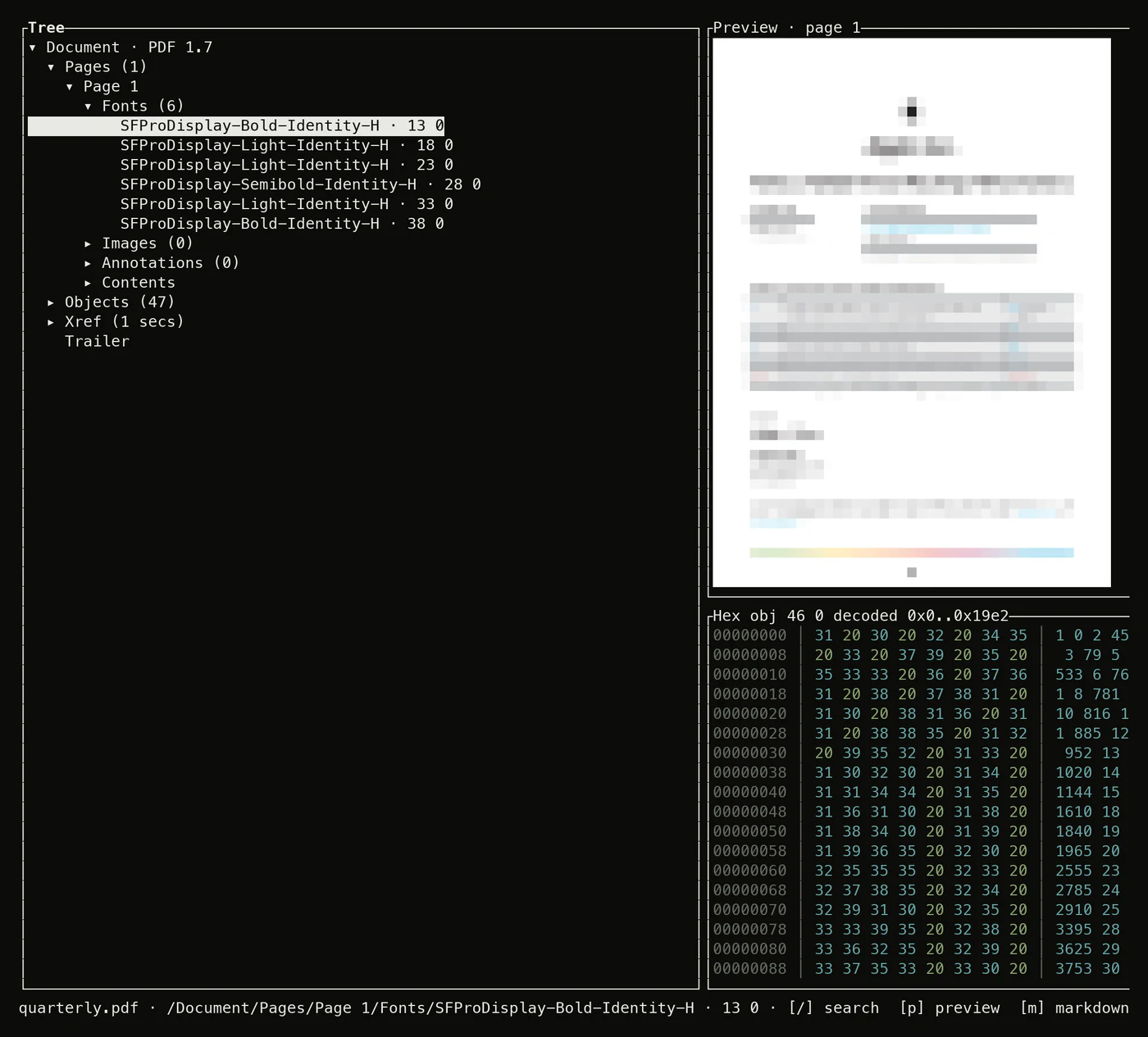Expand the Objects (47) node
The height and width of the screenshot is (1037, 1148).
tap(51, 302)
